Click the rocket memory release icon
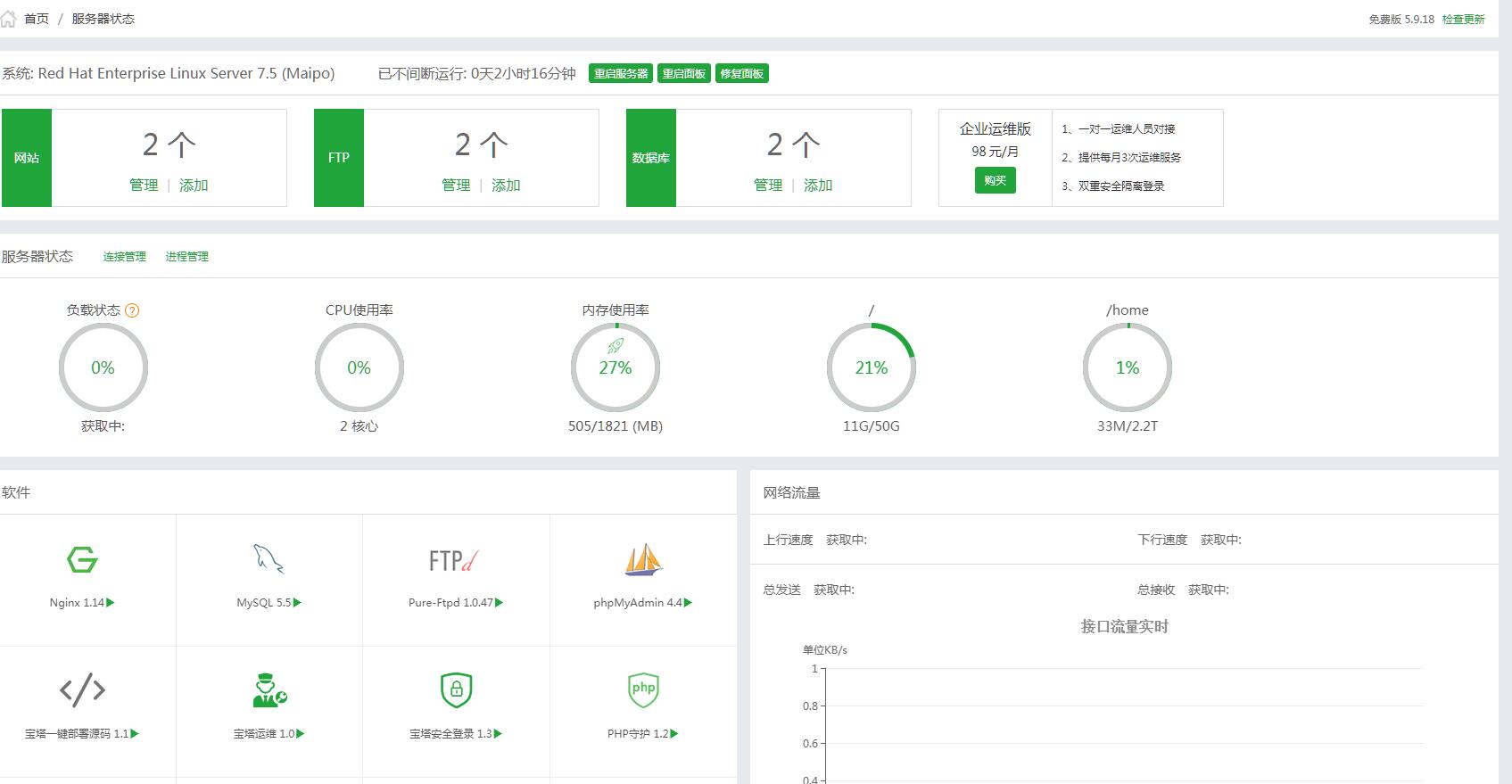Screen dimensions: 1512x784 (x=616, y=345)
